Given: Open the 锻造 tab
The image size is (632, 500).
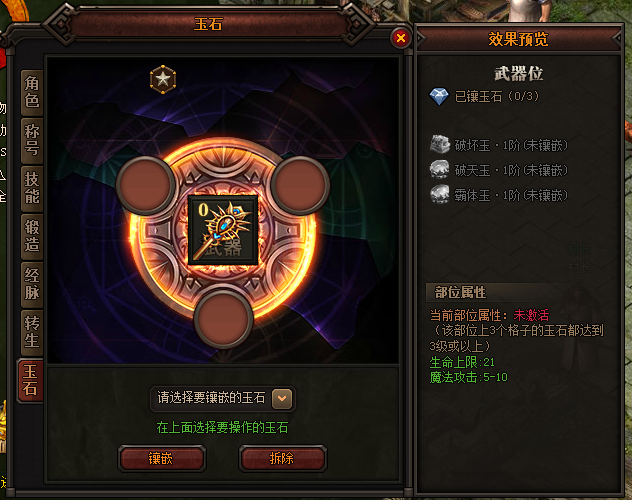Looking at the screenshot, I should (x=32, y=236).
